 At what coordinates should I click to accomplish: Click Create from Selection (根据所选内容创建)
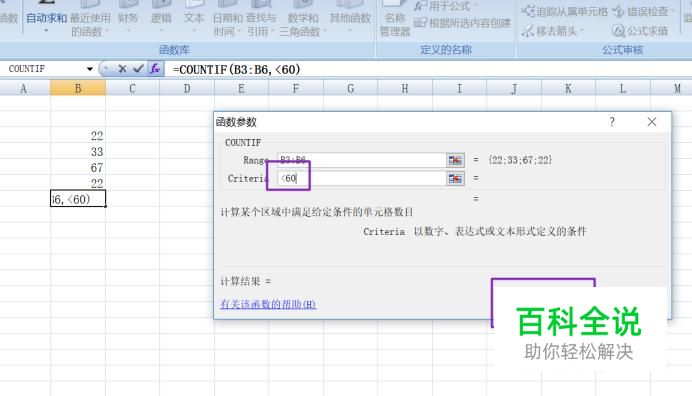coord(462,23)
